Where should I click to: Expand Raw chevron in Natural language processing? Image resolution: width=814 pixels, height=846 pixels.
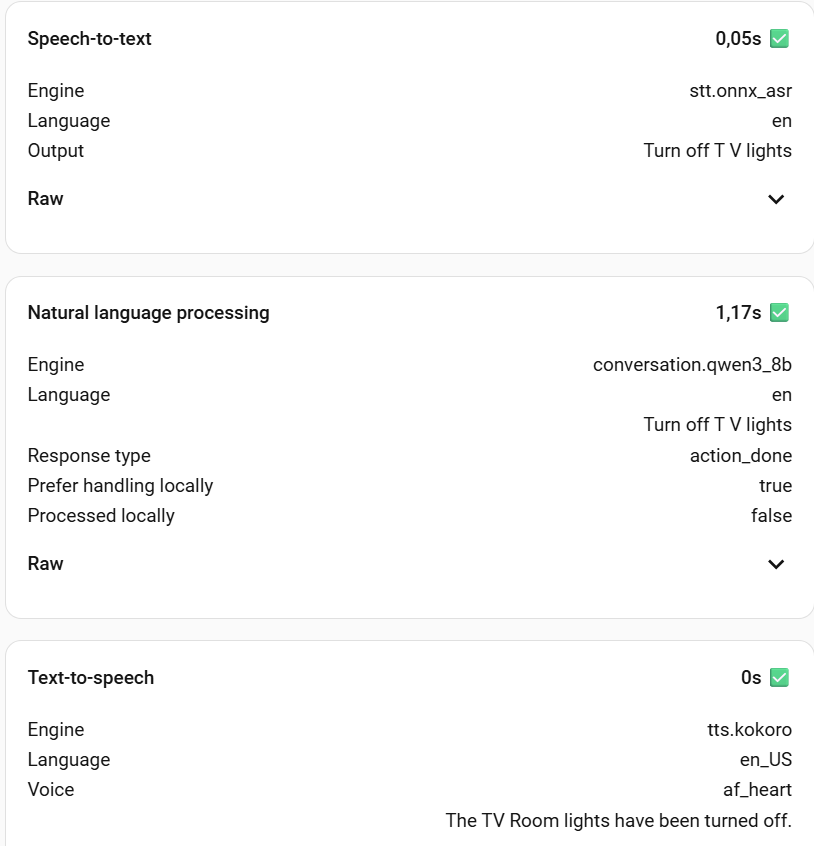[x=776, y=564]
